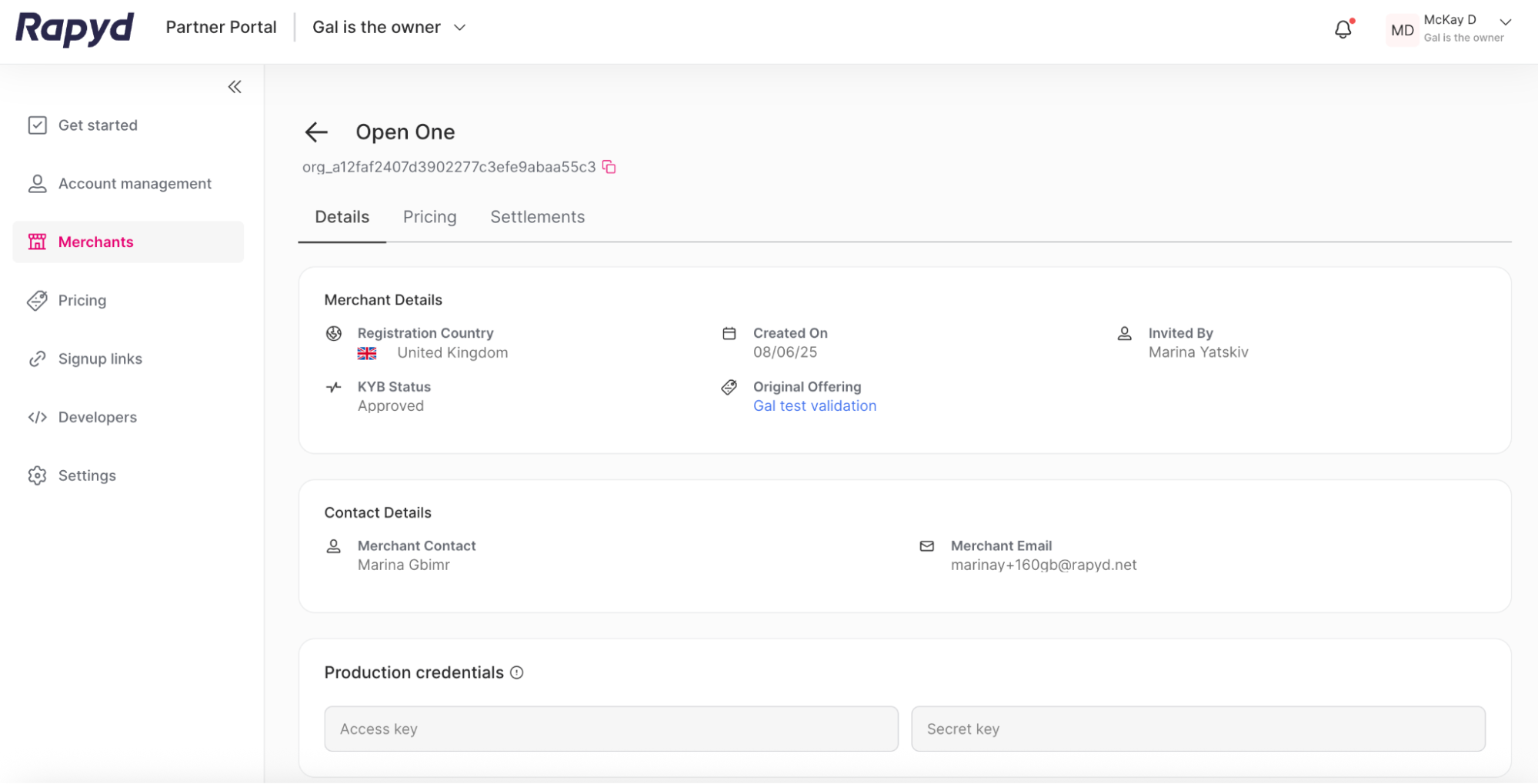Open the notifications bell
Viewport: 1538px width, 784px height.
pos(1343,28)
